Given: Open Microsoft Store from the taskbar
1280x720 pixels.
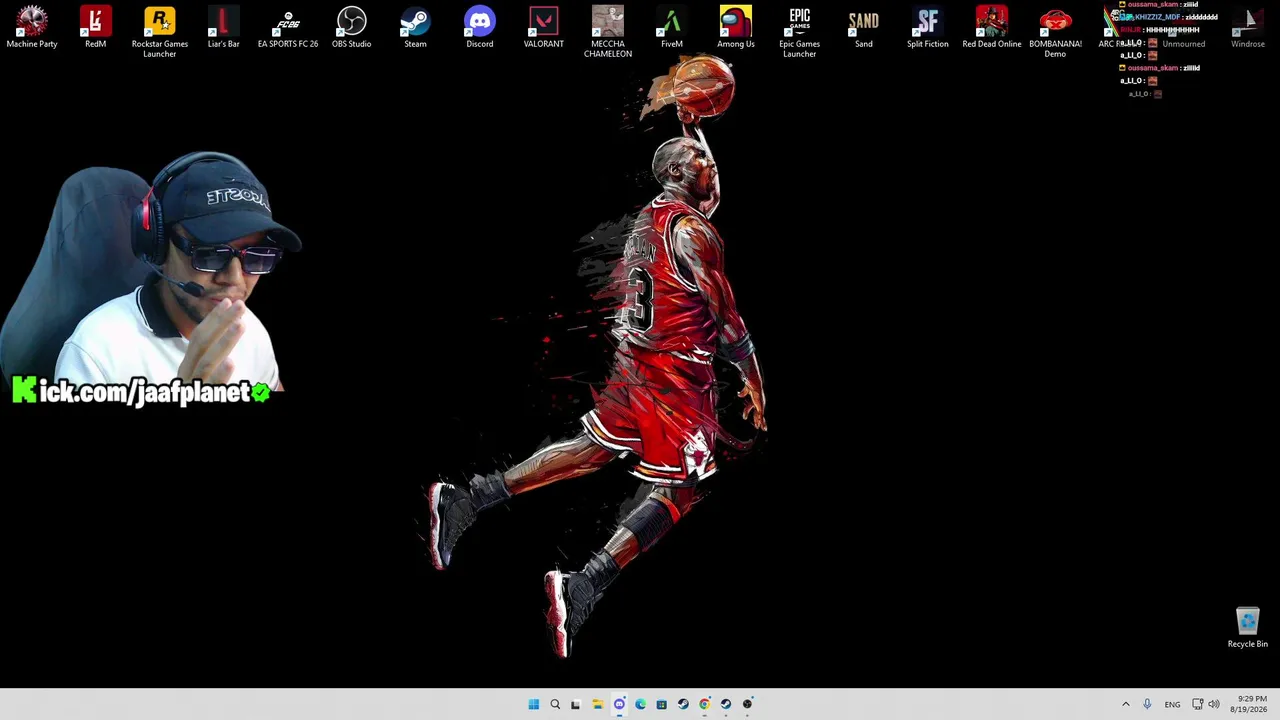Looking at the screenshot, I should 662,704.
